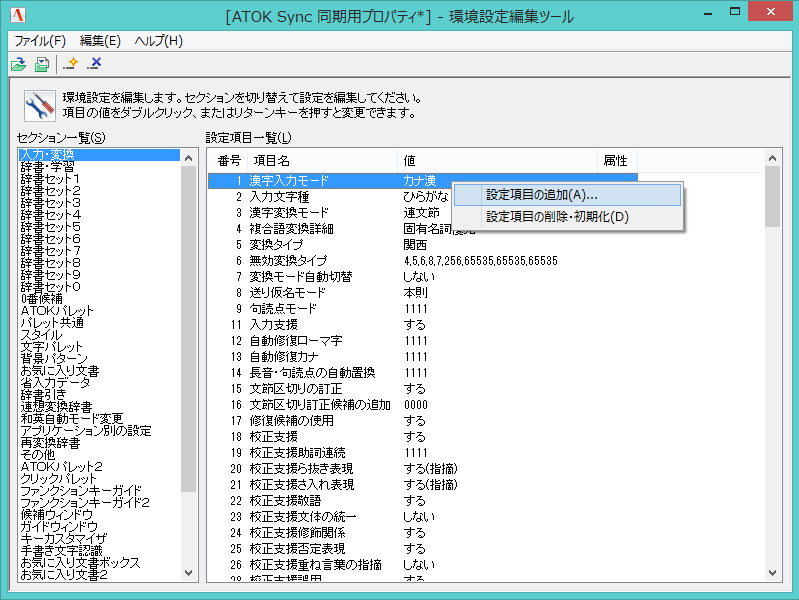Open the ファイル(F) menu
Image resolution: width=799 pixels, height=600 pixels.
(x=40, y=41)
